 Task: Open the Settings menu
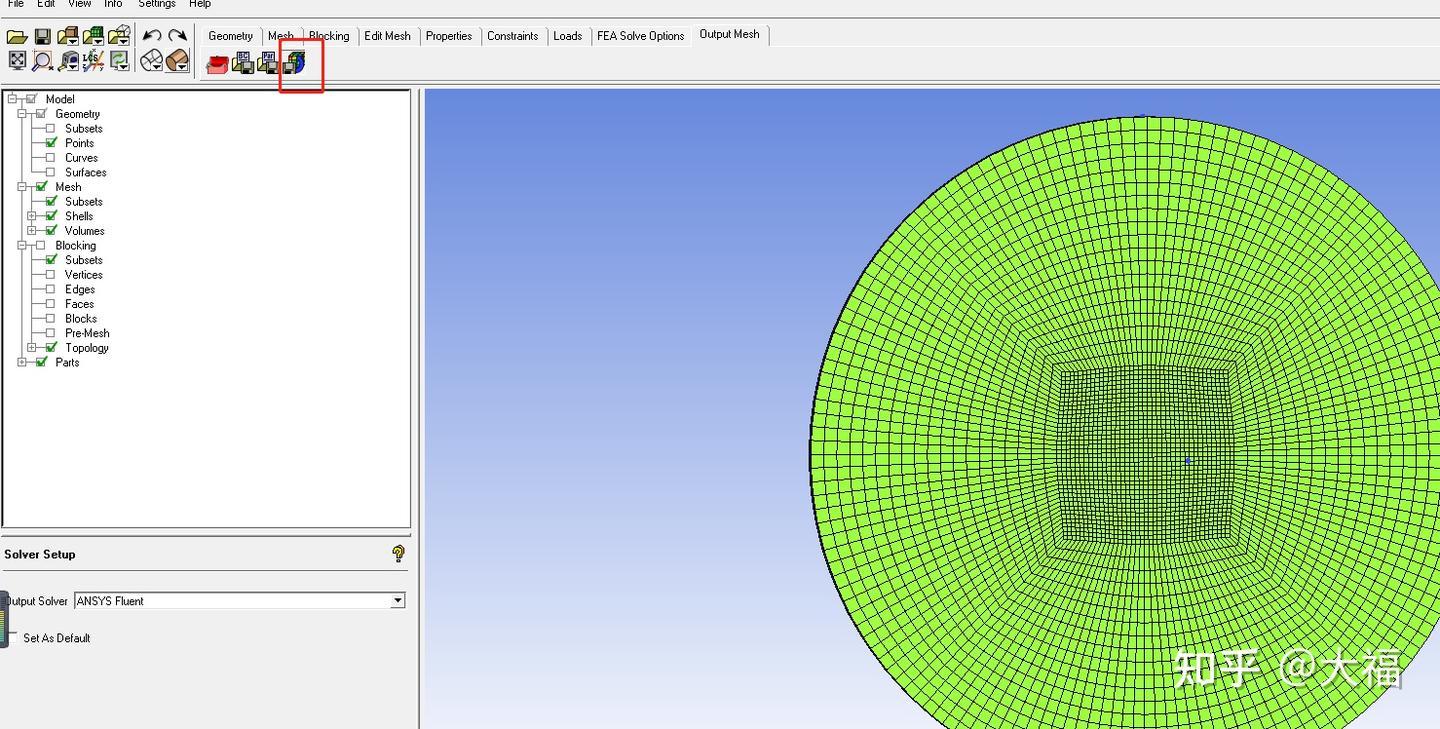pos(157,4)
